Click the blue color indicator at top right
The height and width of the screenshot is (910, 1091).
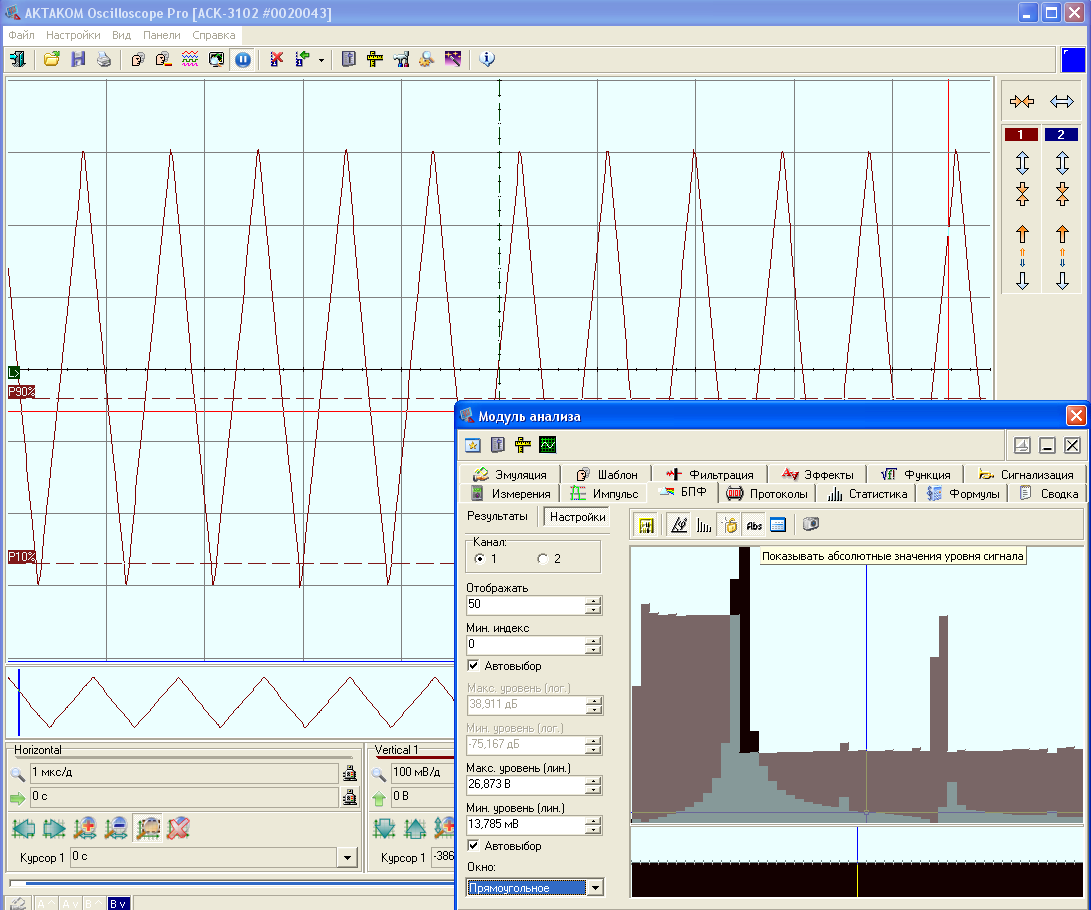pos(1073,60)
